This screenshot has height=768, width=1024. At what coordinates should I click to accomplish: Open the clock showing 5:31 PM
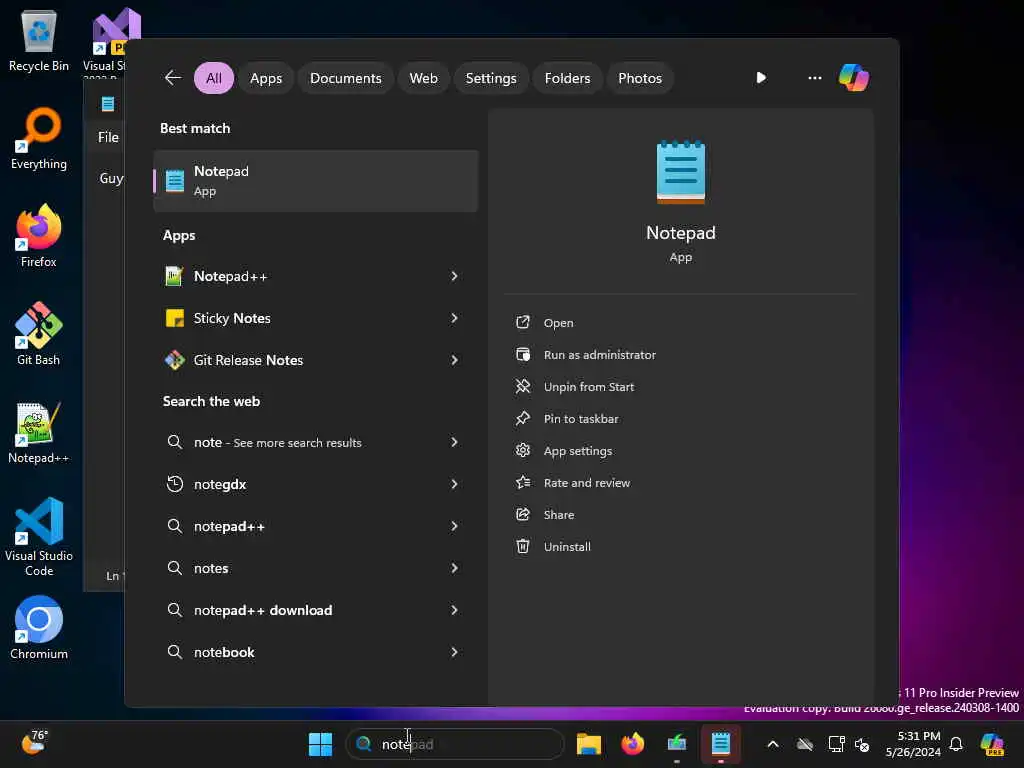coord(913,744)
